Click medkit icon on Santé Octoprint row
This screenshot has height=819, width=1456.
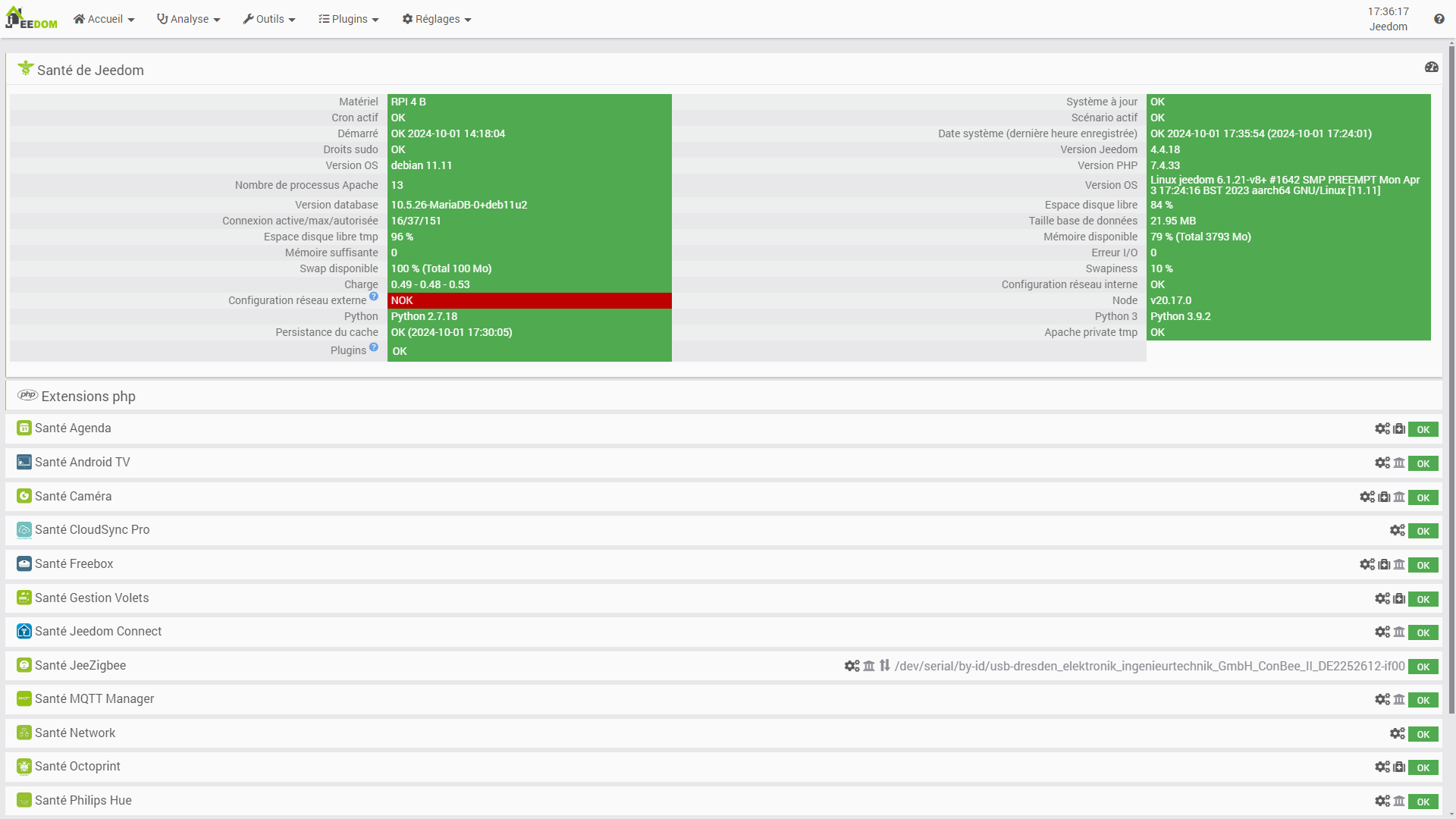[1399, 767]
